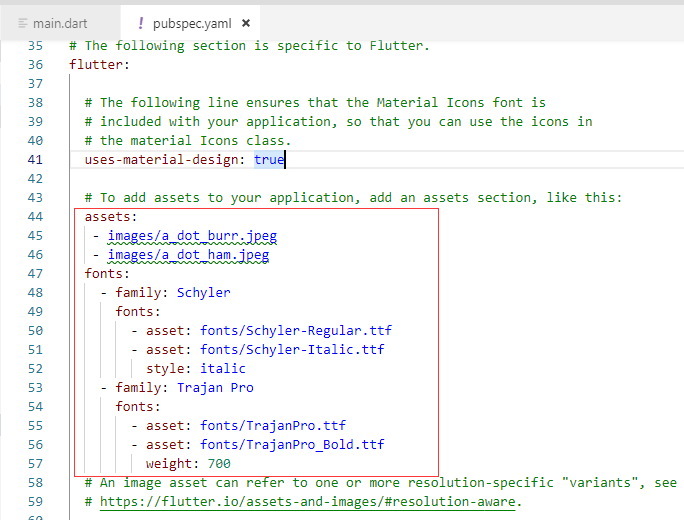Viewport: 684px width, 520px height.
Task: Click 'uses-material-design:' key
Action: tap(164, 160)
